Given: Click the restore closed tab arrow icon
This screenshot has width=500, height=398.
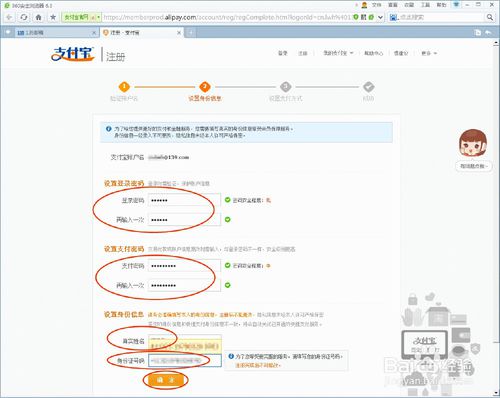Looking at the screenshot, I should (489, 32).
